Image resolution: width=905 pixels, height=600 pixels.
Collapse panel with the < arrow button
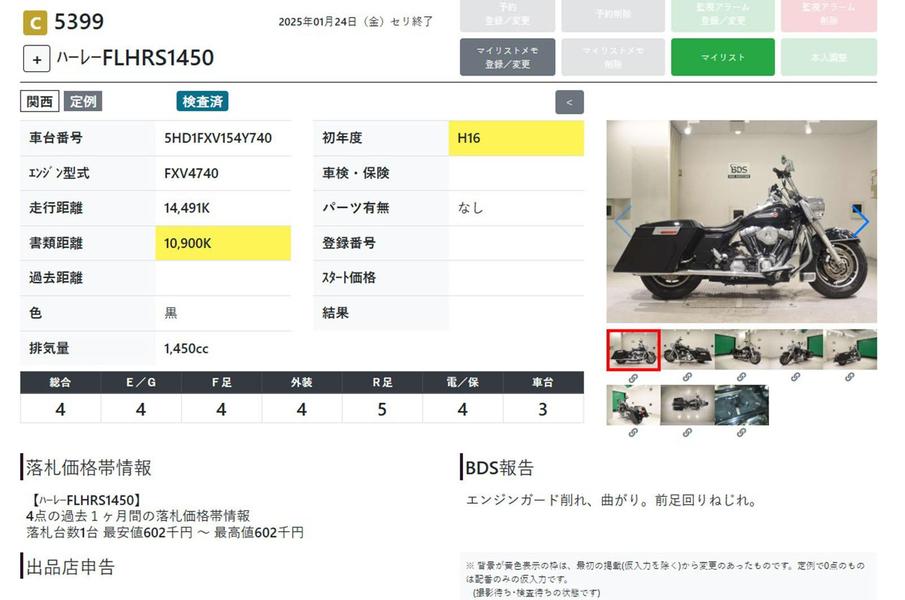(x=569, y=102)
